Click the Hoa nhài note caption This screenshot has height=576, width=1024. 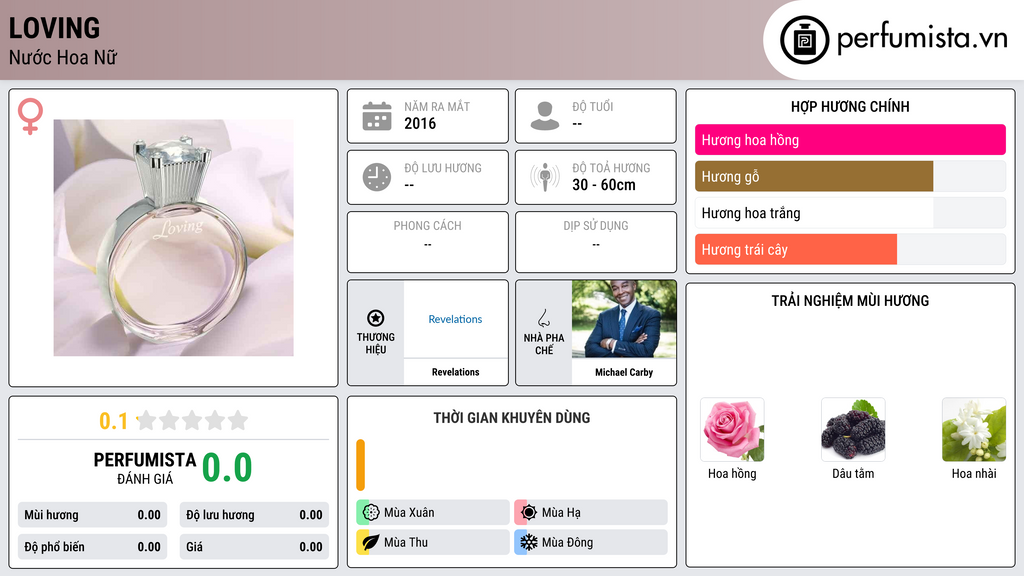click(x=974, y=473)
